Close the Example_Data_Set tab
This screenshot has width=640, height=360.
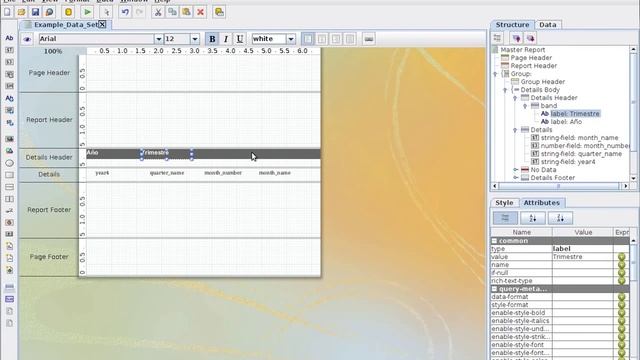click(102, 24)
